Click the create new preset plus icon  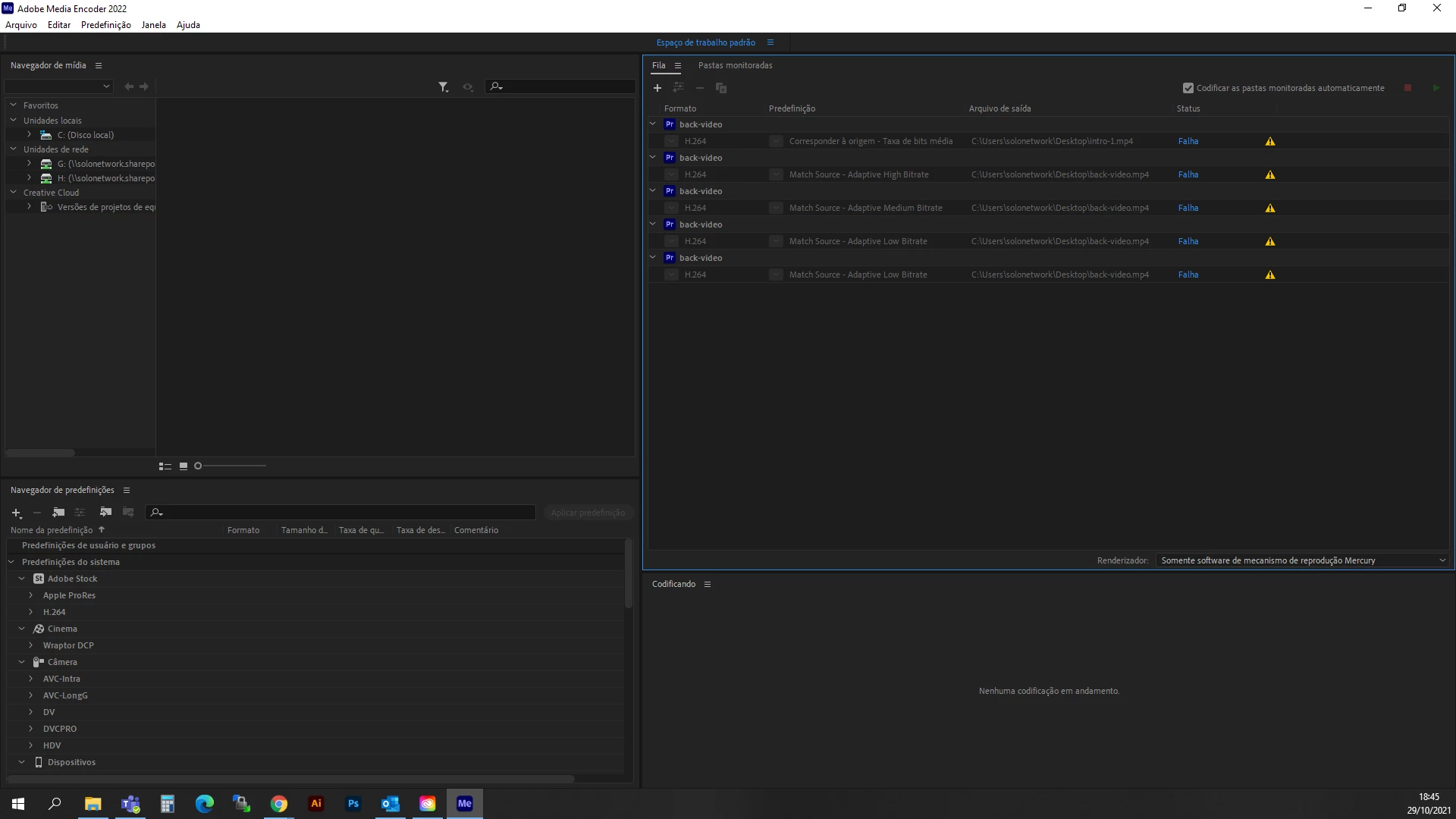[x=16, y=513]
